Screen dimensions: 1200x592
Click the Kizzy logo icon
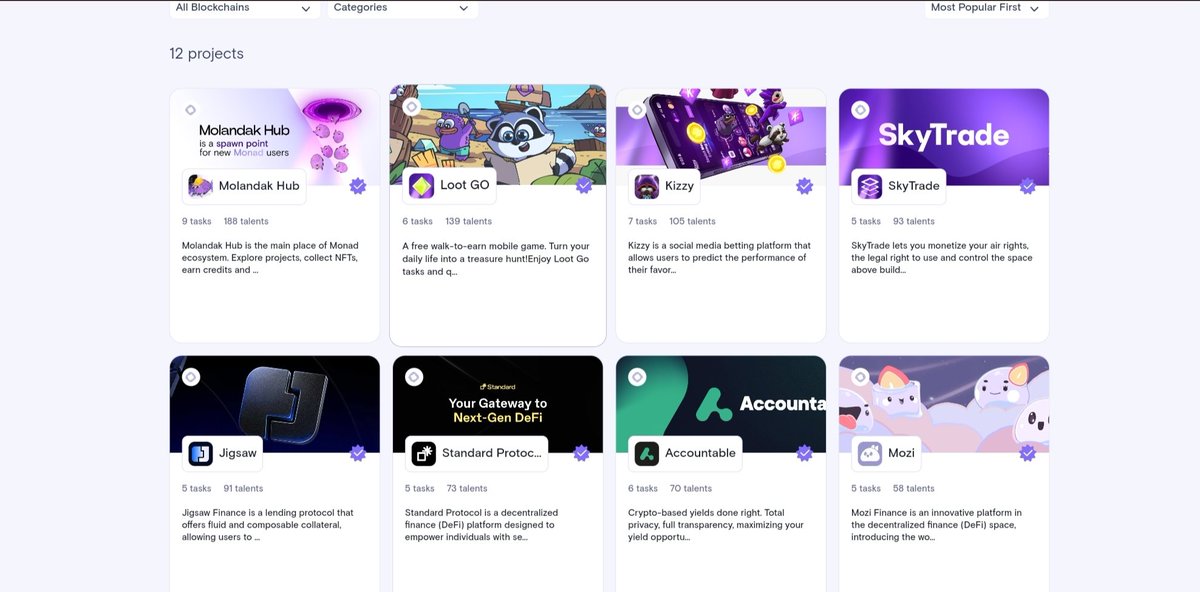click(647, 186)
